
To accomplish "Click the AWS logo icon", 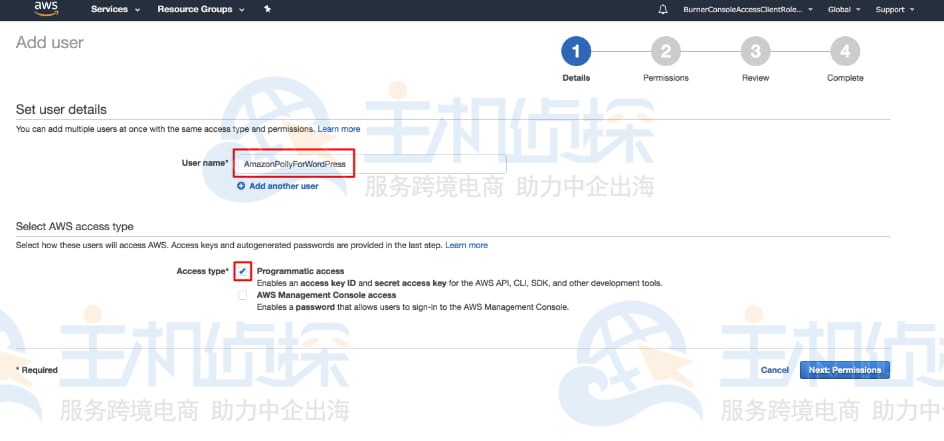I will pyautogui.click(x=46, y=8).
